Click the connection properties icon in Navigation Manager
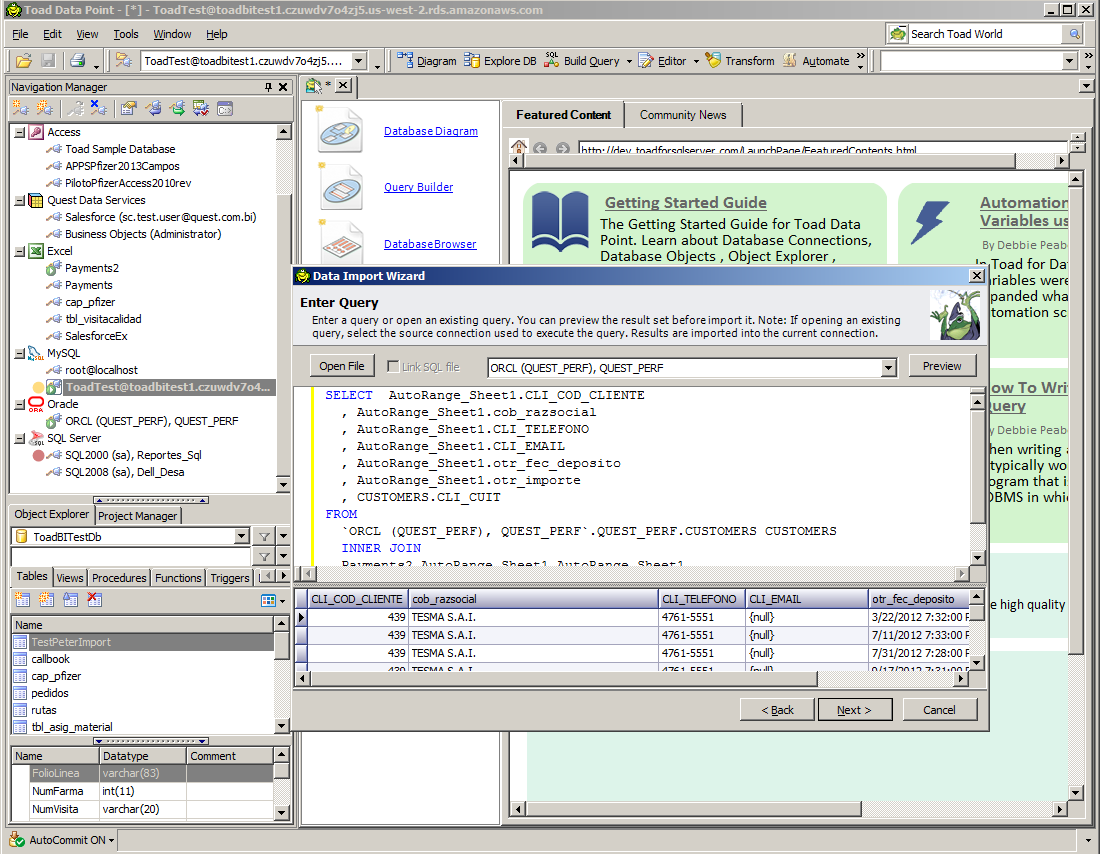 [128, 109]
